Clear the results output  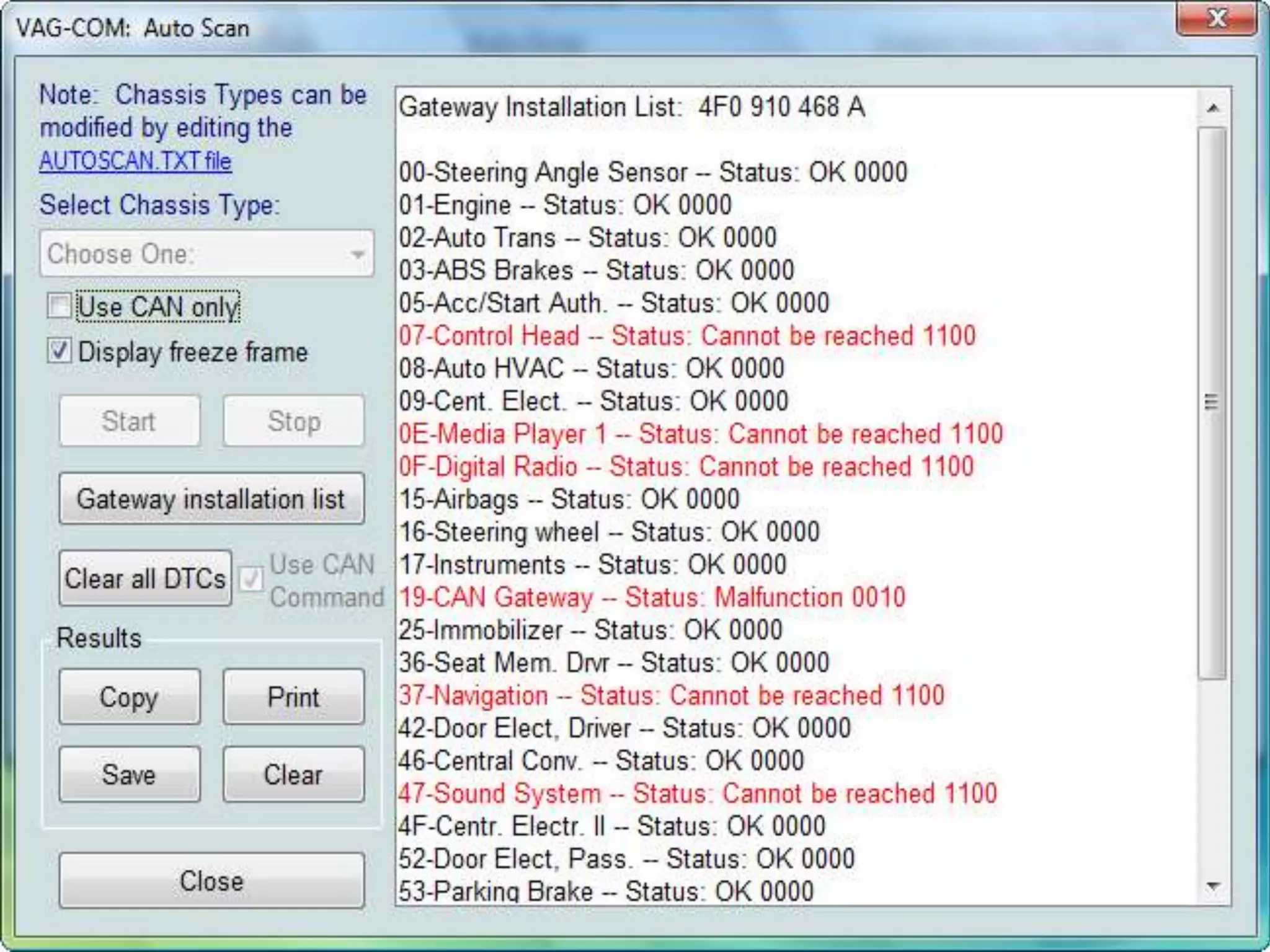coord(293,774)
